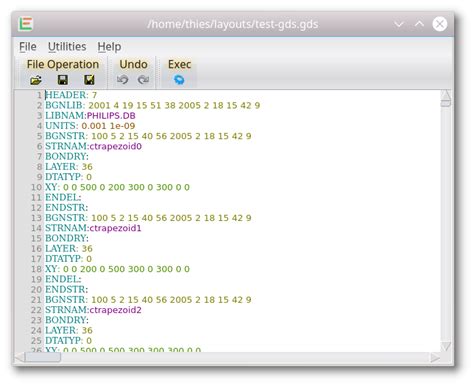Screen dimensions: 474x386
Task: Click the text 'STRNAM:ctrapezoid2'
Action: coord(93,310)
